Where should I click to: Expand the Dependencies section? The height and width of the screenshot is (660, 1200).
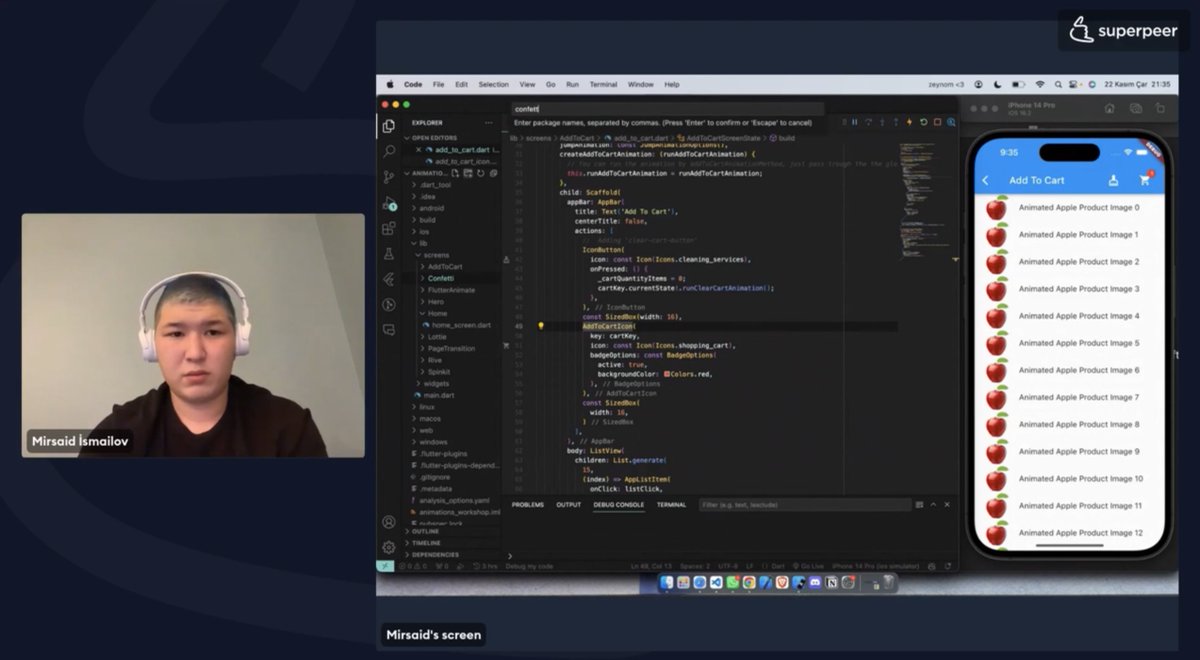coord(435,554)
